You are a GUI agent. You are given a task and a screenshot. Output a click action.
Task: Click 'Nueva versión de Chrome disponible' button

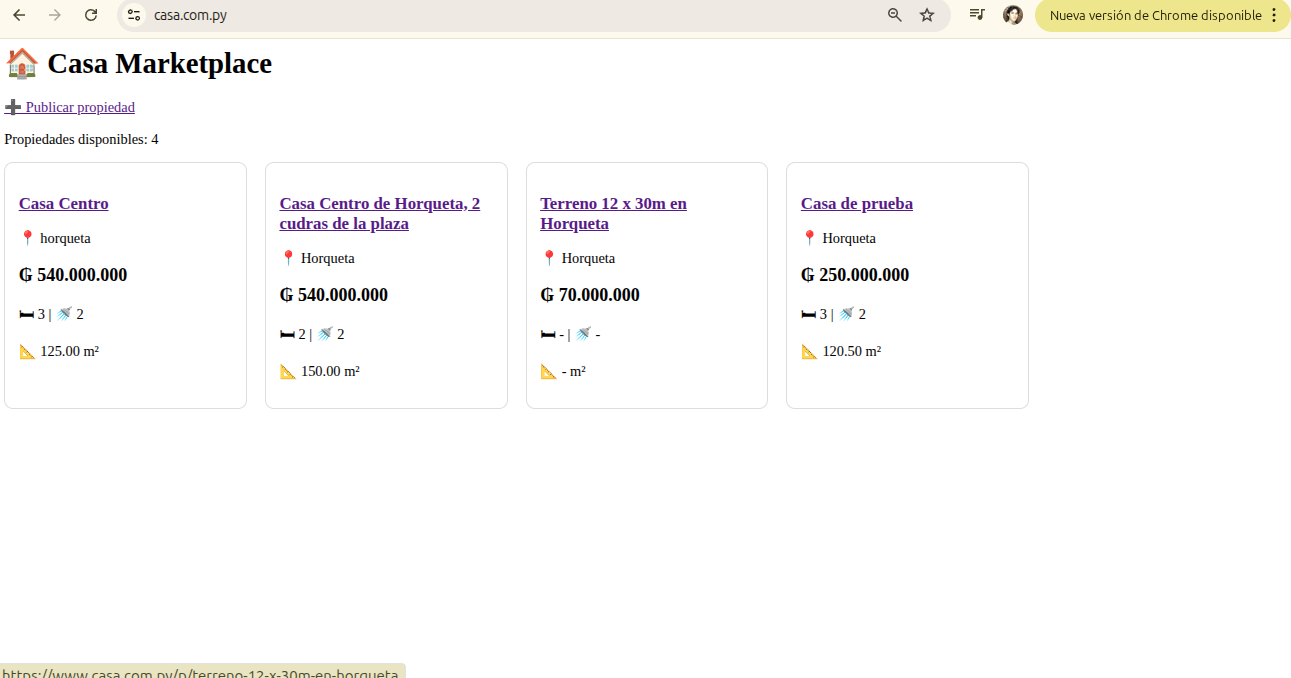click(x=1154, y=15)
